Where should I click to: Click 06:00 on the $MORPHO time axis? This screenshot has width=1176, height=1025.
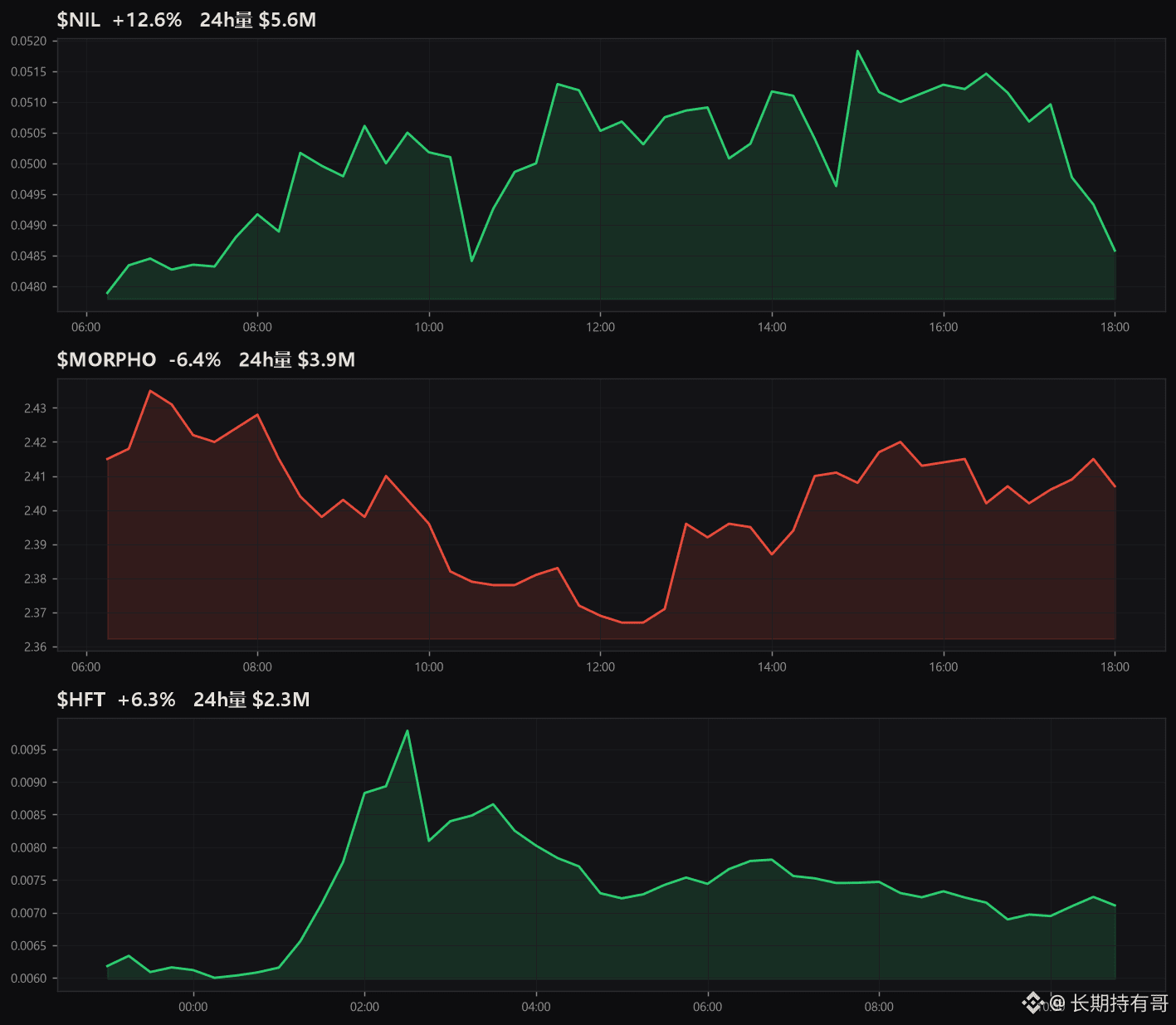pos(86,667)
